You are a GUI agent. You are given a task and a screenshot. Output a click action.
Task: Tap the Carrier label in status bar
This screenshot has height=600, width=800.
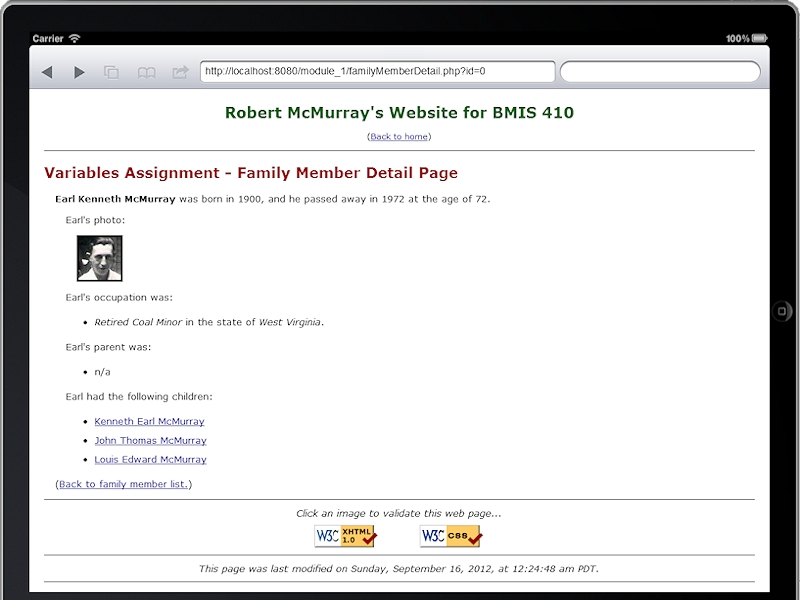click(x=48, y=39)
